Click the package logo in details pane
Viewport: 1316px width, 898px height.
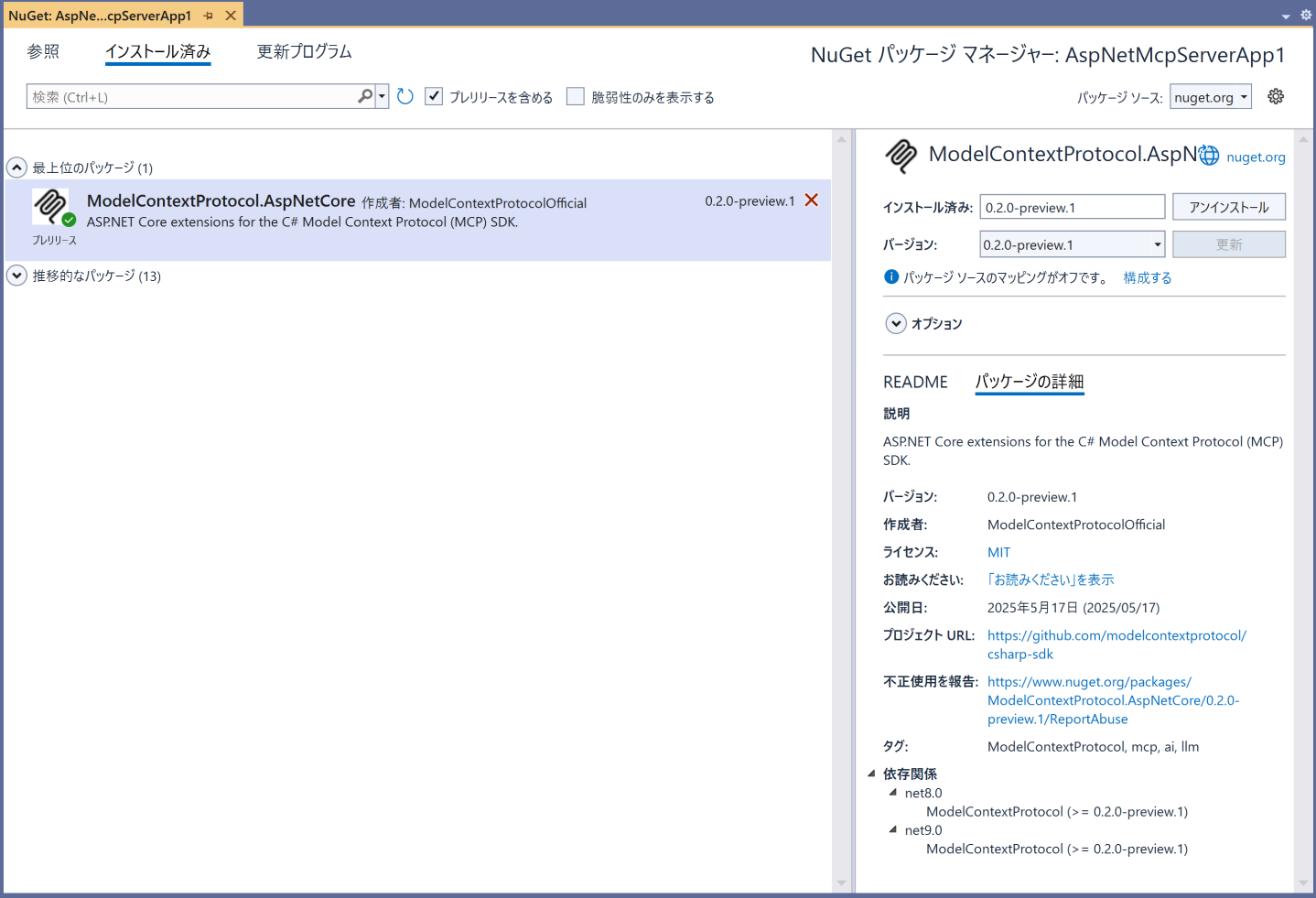[x=901, y=156]
